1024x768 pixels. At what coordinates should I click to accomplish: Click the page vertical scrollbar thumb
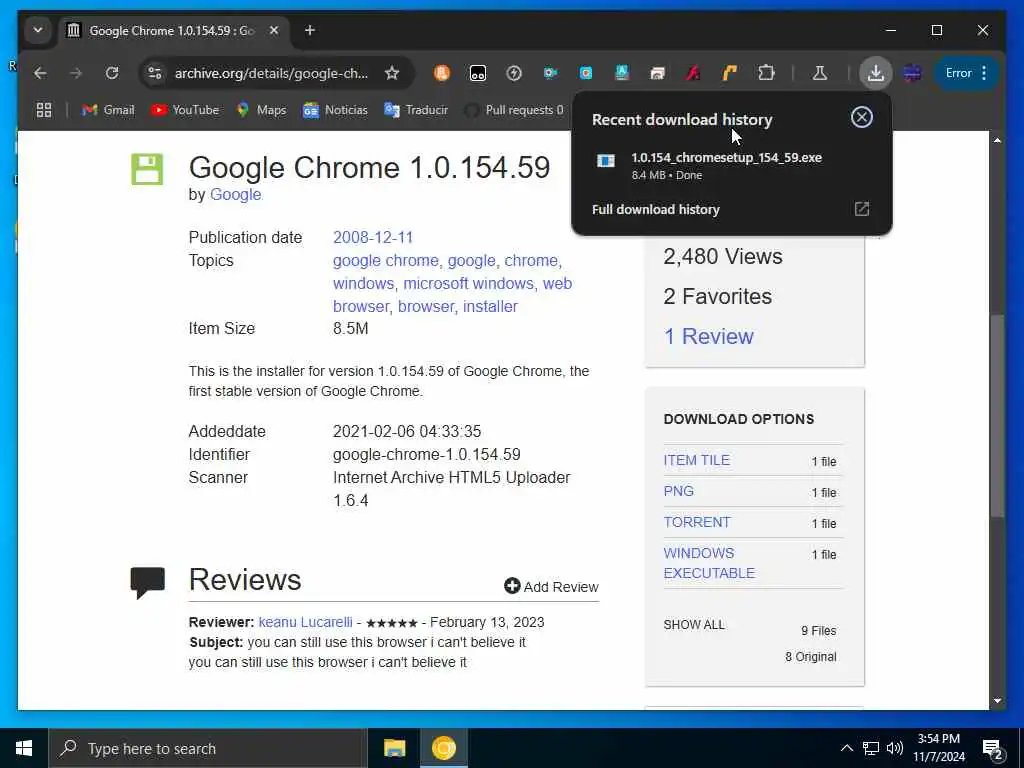[997, 416]
